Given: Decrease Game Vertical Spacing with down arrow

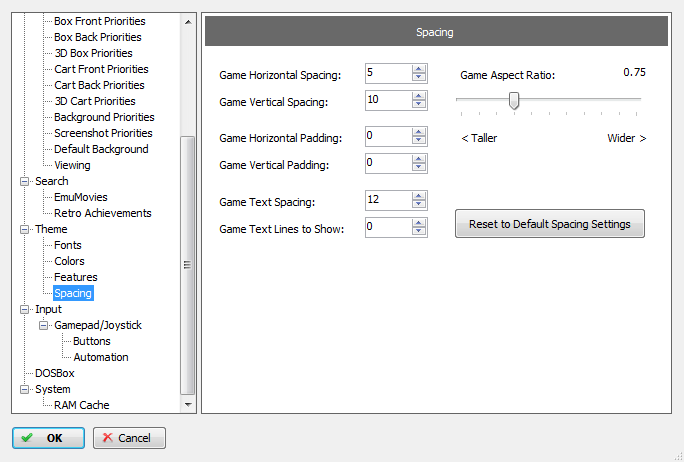Looking at the screenshot, I should coord(419,104).
